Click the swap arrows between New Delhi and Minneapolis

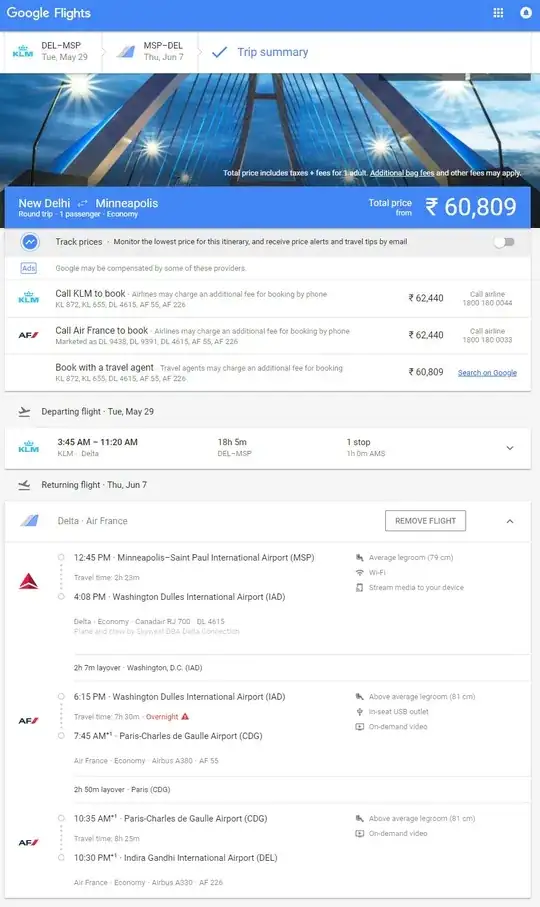(x=83, y=203)
